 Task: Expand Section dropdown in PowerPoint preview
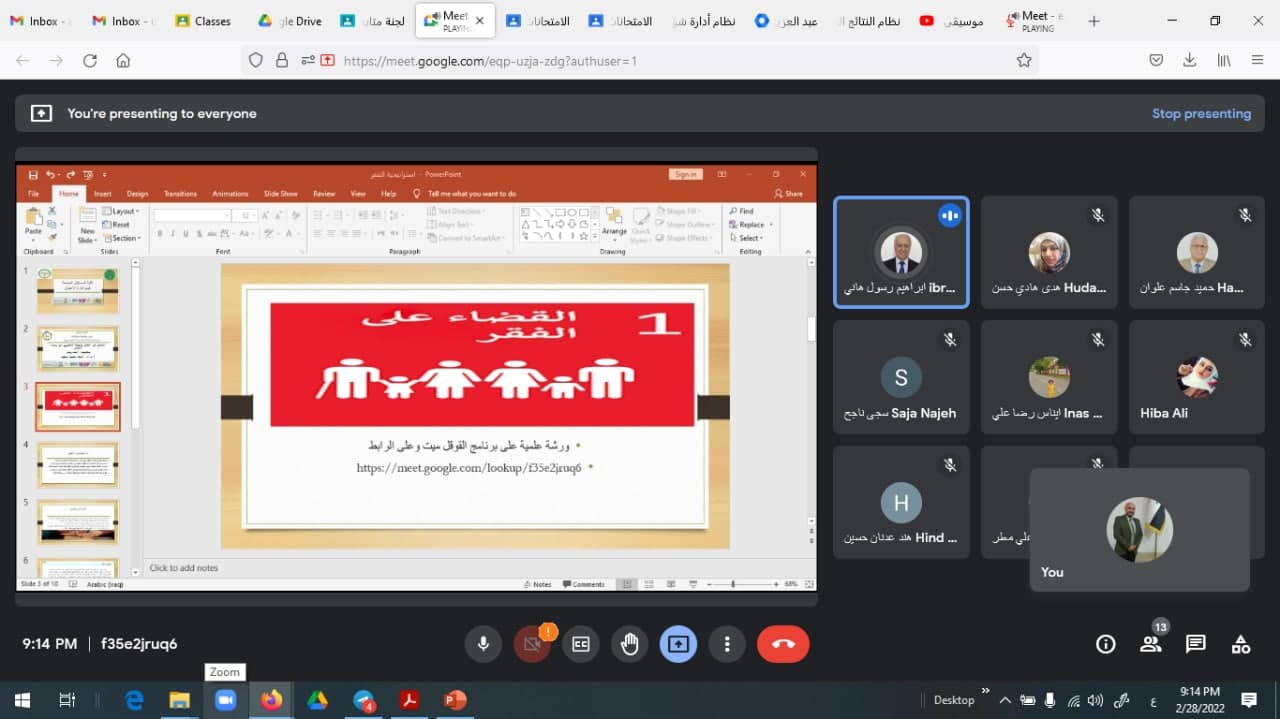(x=123, y=238)
